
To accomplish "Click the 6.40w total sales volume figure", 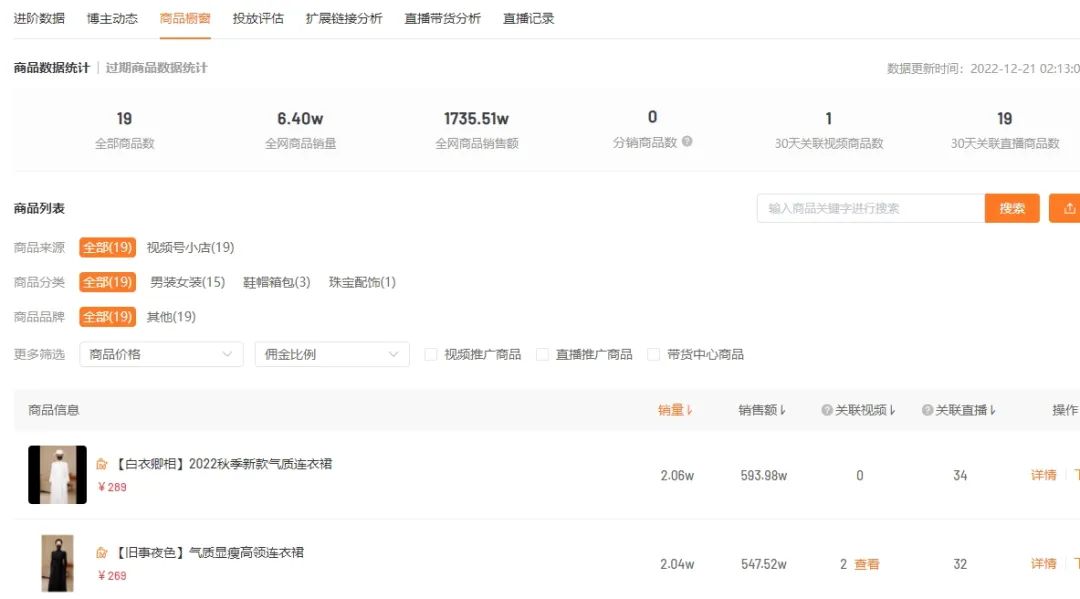I will 300,118.
